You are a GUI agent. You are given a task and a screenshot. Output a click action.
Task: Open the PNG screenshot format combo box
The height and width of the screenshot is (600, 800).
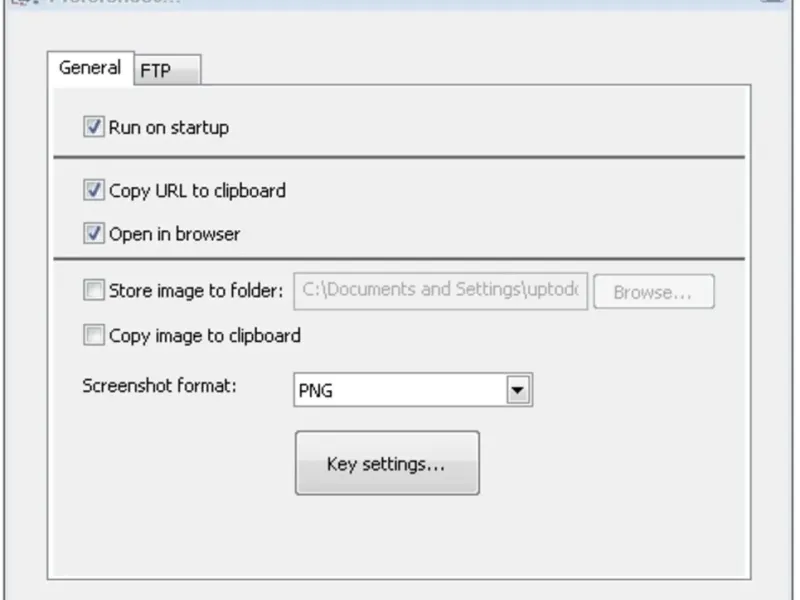[x=400, y=391]
